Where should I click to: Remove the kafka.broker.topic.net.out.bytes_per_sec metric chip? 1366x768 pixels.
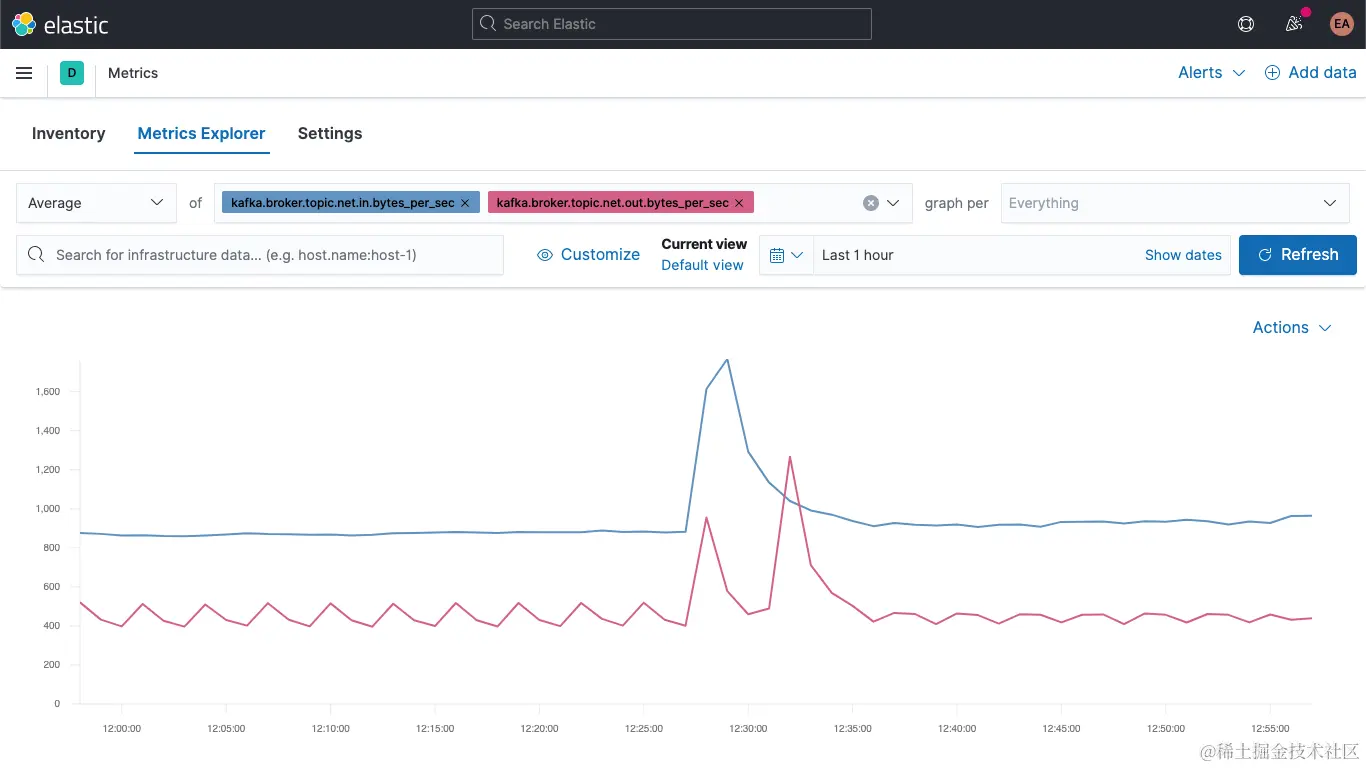[x=738, y=202]
